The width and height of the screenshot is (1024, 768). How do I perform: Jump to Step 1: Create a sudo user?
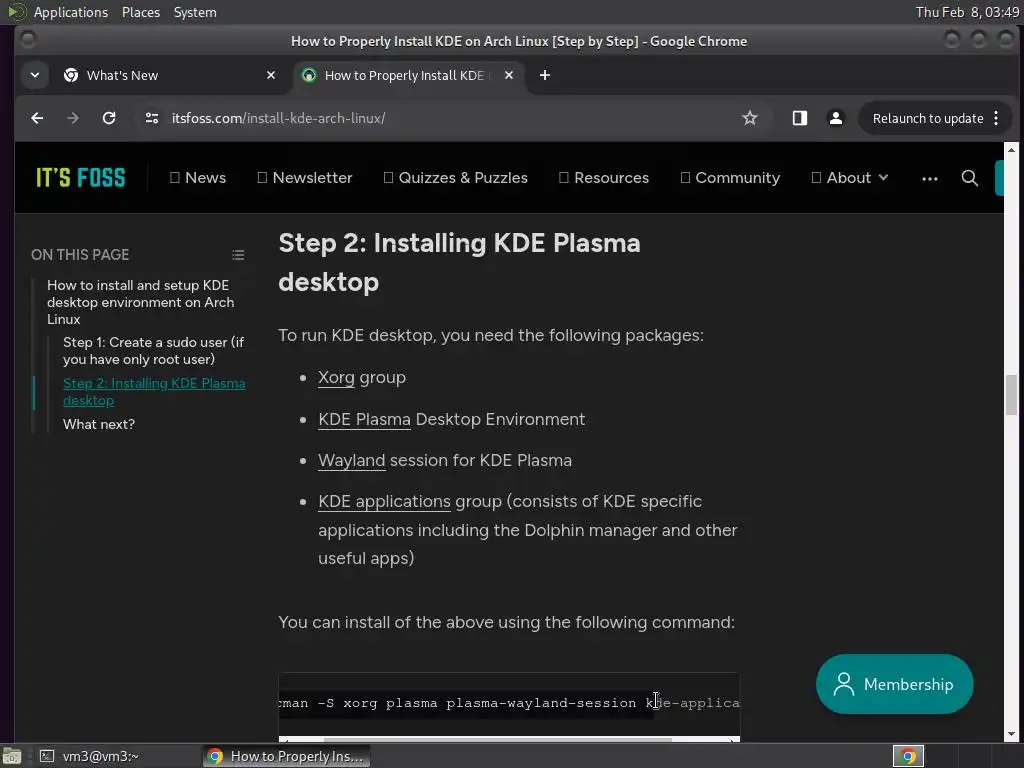pos(153,351)
